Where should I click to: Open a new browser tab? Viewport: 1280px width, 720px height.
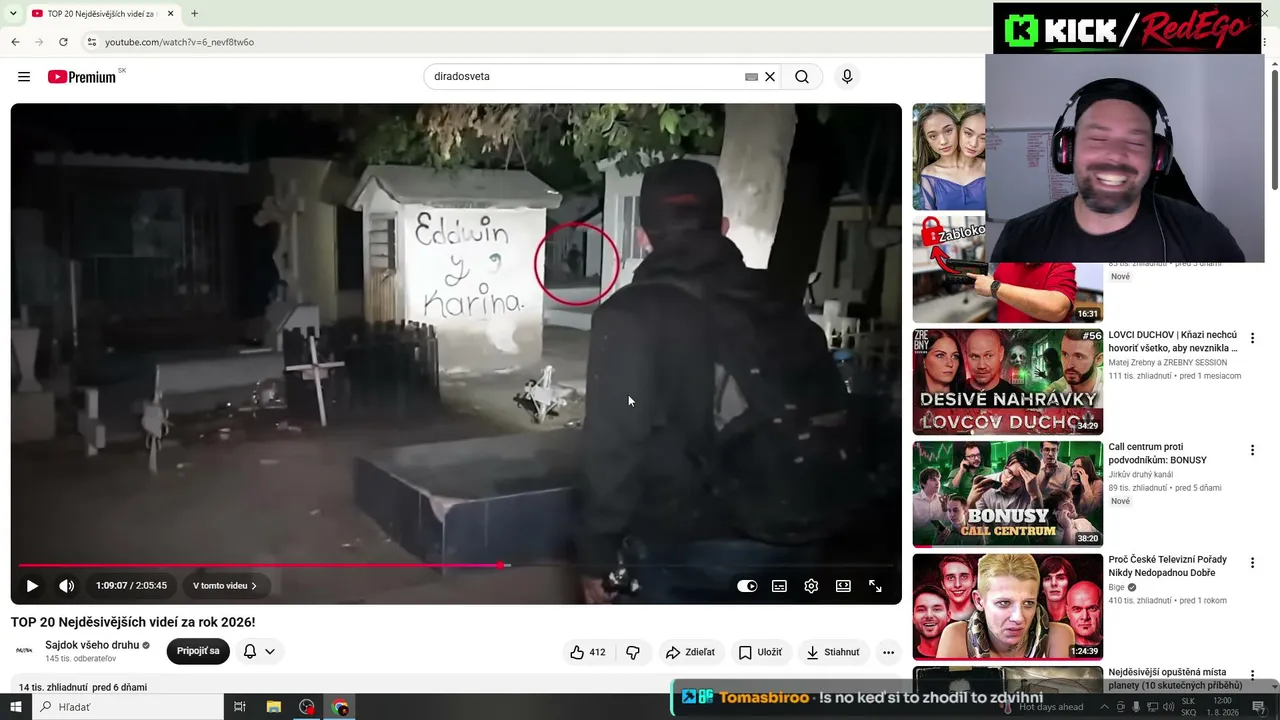(x=194, y=14)
